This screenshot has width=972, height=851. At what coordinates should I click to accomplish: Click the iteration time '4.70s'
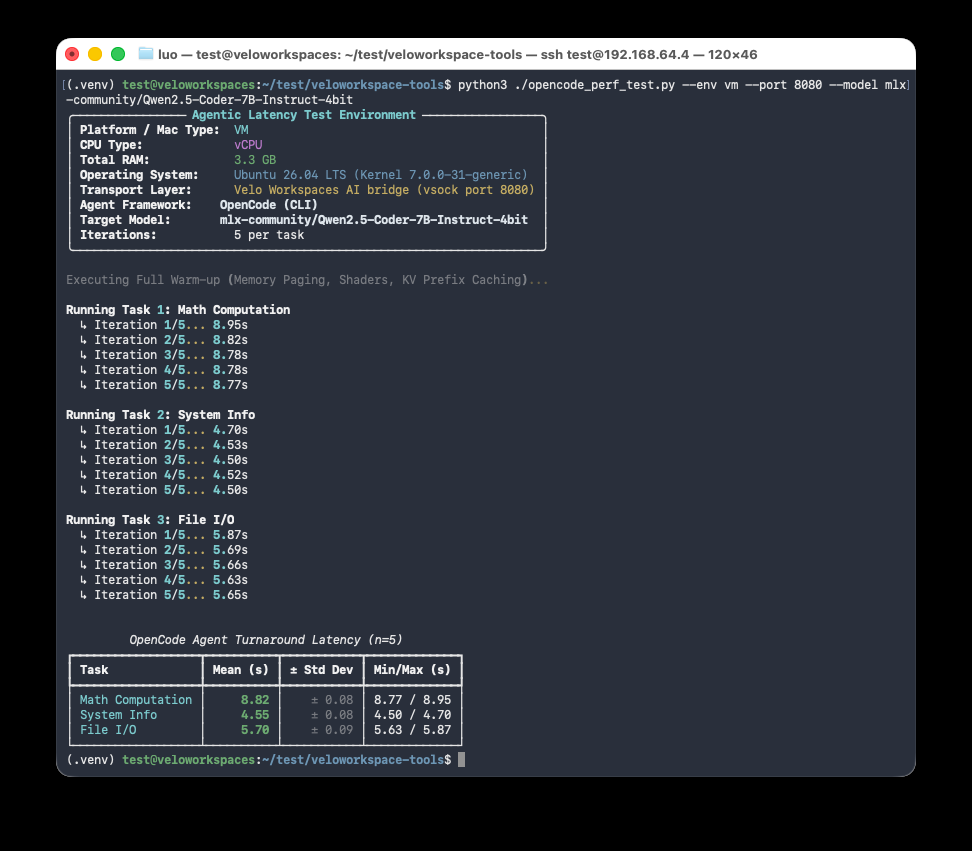click(230, 430)
